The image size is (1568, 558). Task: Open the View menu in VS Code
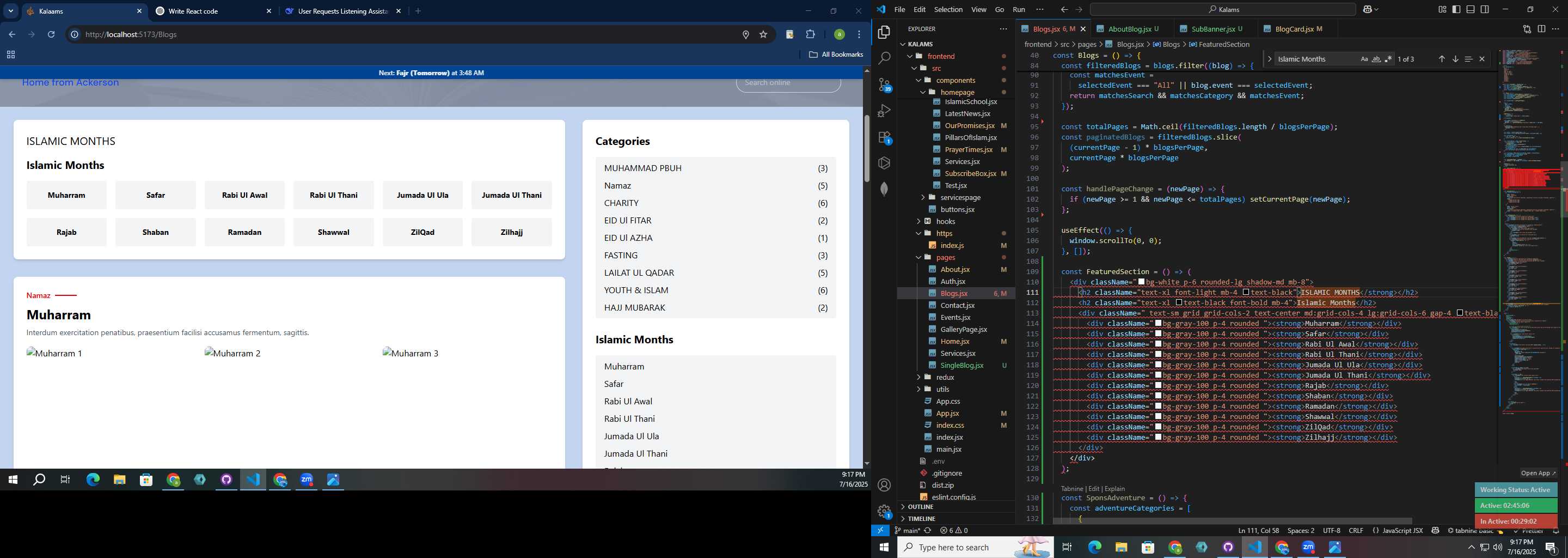click(x=979, y=9)
